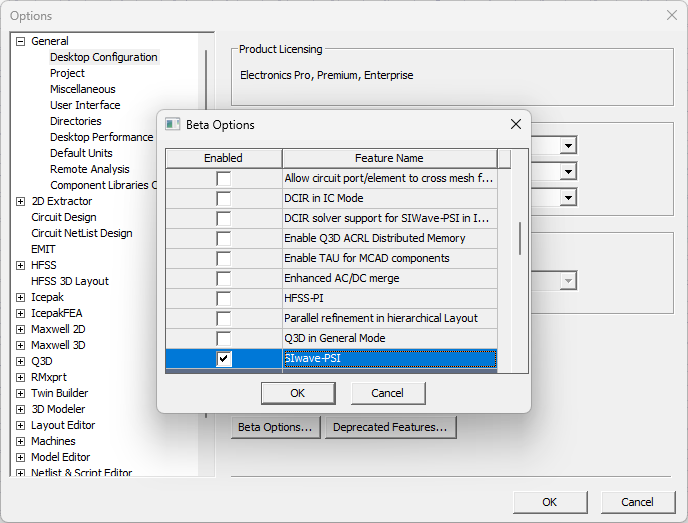This screenshot has height=523, width=688.
Task: Expand the 3D Modeler node
Action: click(x=20, y=409)
